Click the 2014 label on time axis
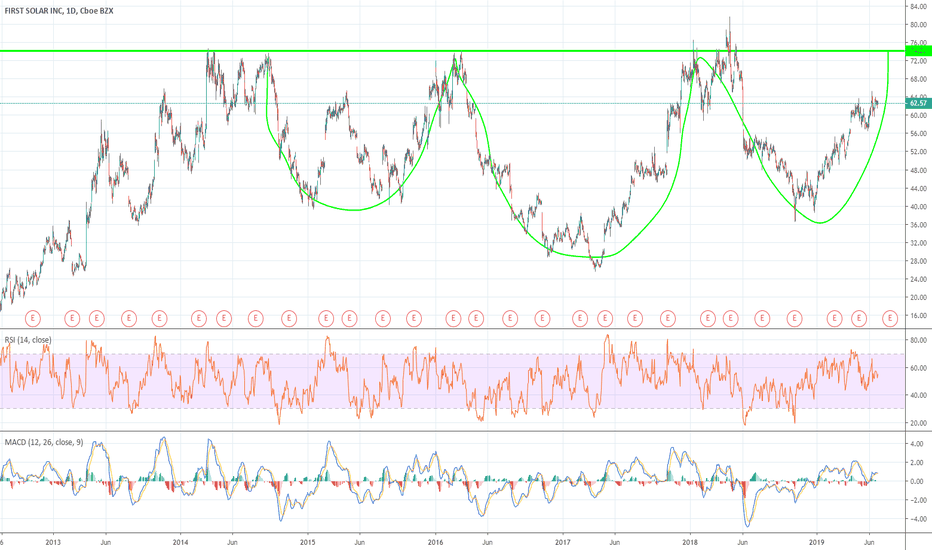 pyautogui.click(x=180, y=542)
